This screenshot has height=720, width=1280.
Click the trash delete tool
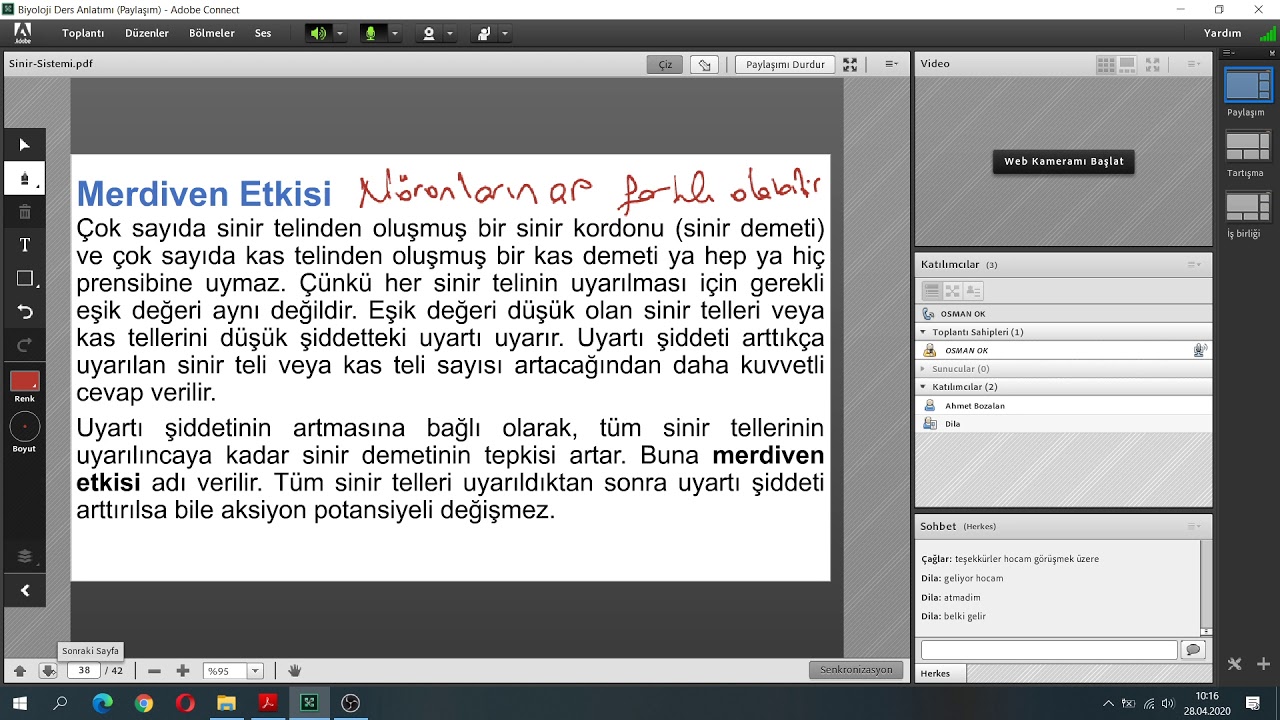pos(24,212)
